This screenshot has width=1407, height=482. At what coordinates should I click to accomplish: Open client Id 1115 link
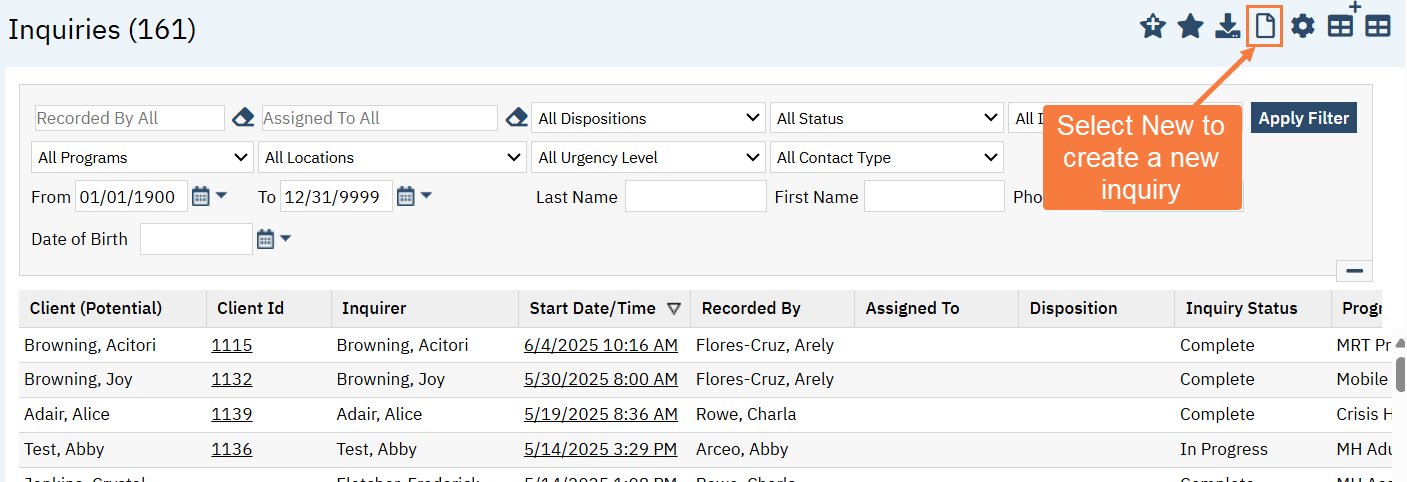[231, 345]
